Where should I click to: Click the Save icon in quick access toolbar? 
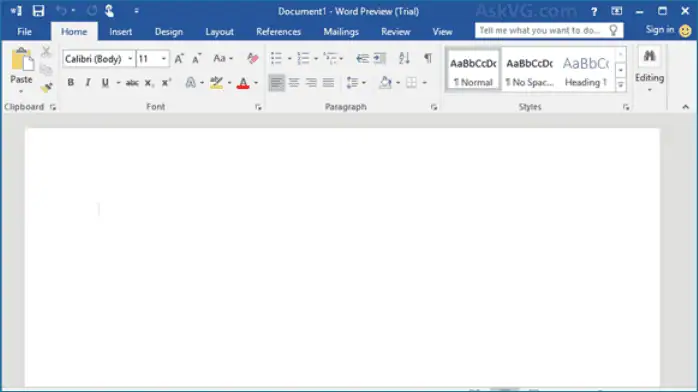(x=38, y=11)
